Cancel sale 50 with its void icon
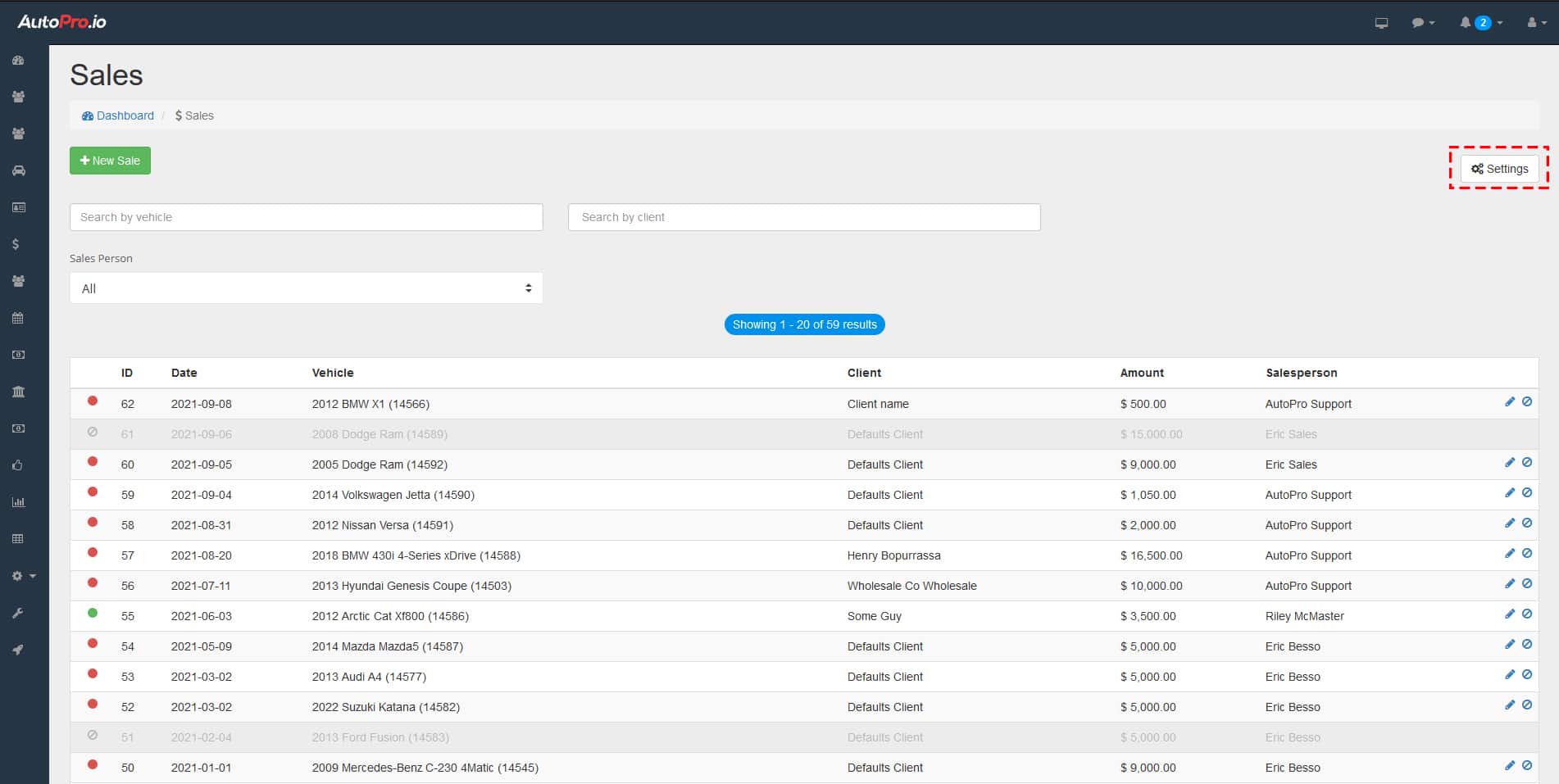 coord(1527,766)
